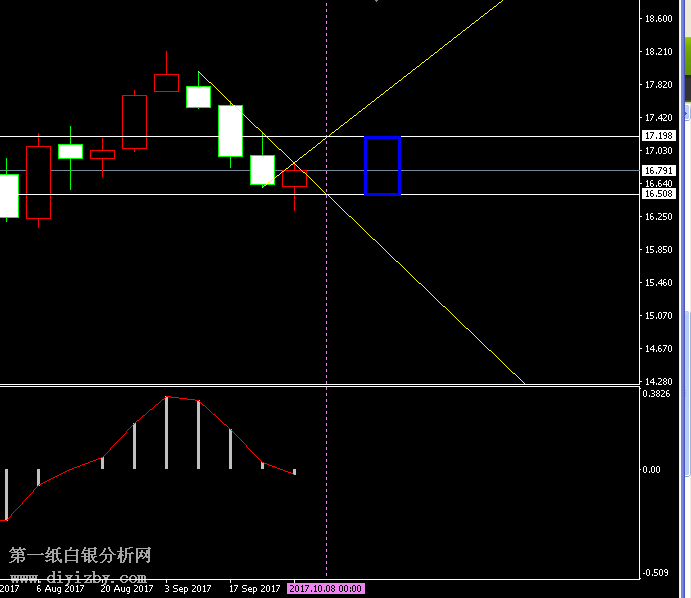The image size is (691, 598).
Task: Click the 16.508 price level label
Action: coord(658,195)
